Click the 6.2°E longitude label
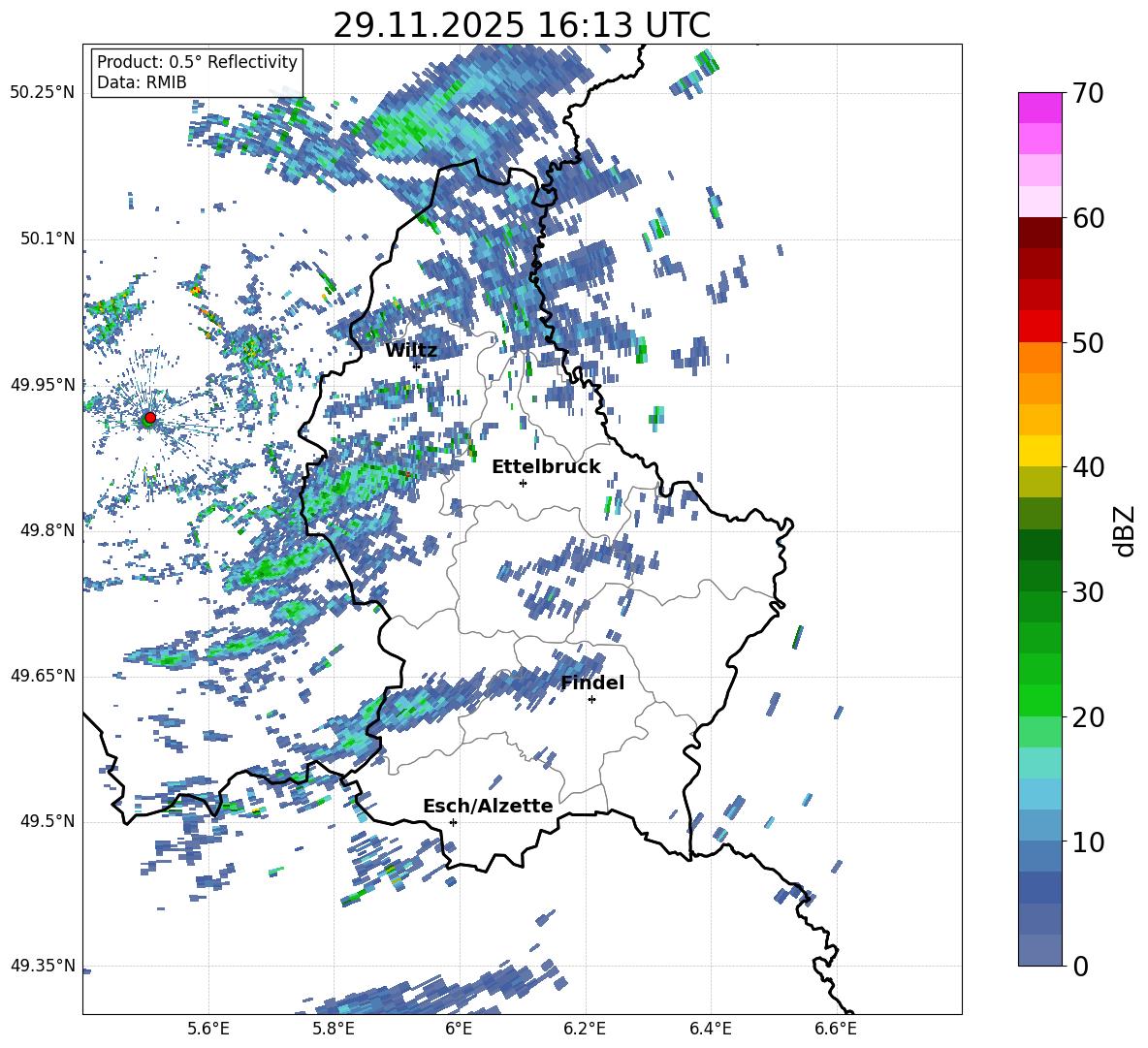 [585, 1029]
